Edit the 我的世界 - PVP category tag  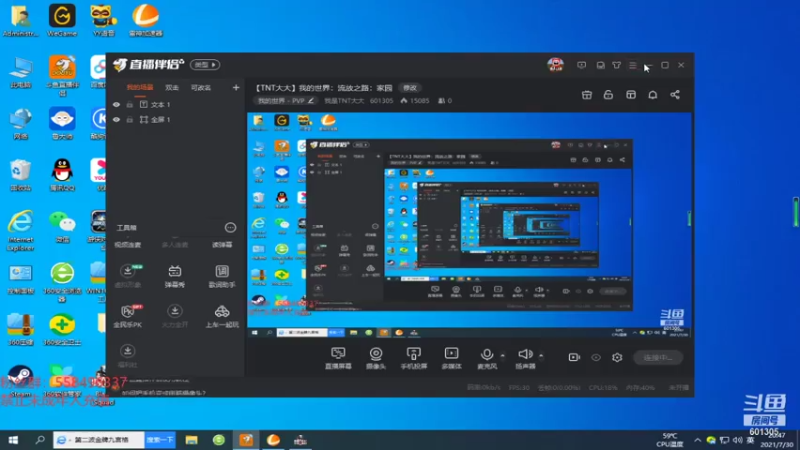pos(286,101)
